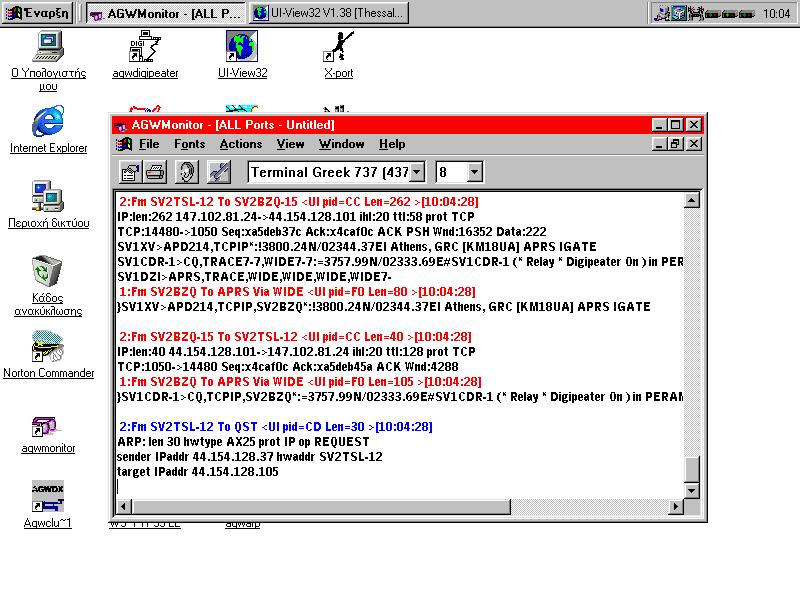This screenshot has width=800, height=600.
Task: Click the Start button on taskbar
Action: coord(37,13)
